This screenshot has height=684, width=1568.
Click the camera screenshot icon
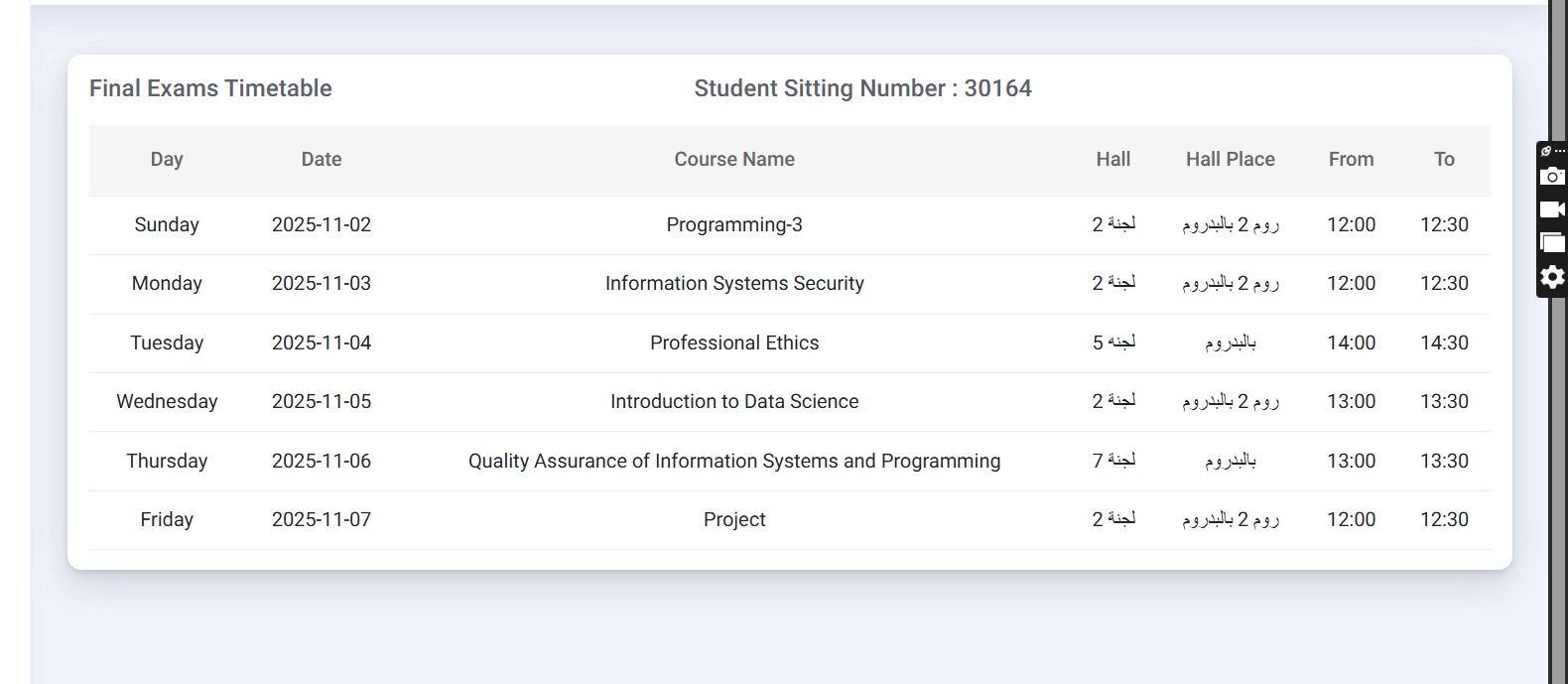pos(1552,177)
